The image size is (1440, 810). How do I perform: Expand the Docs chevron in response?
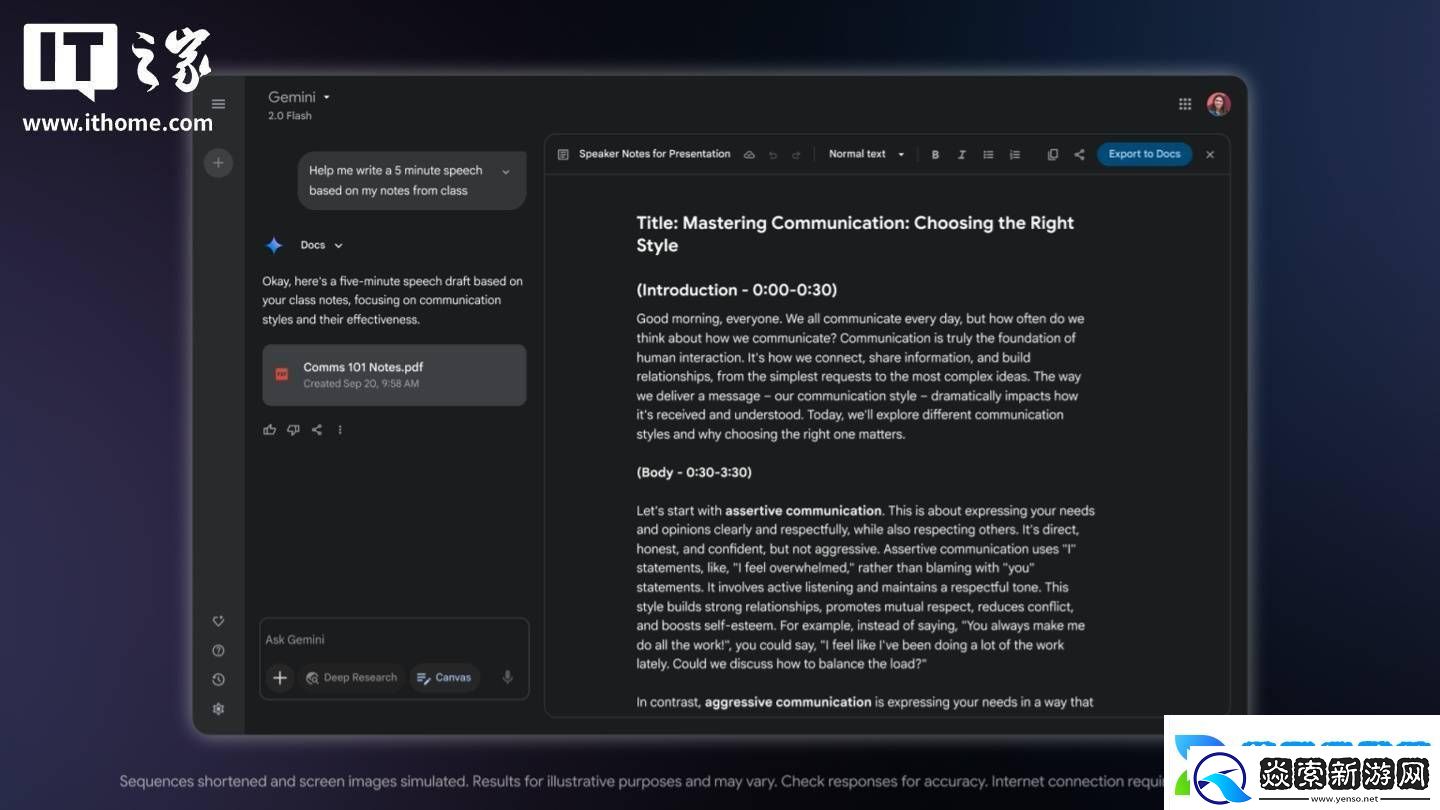click(x=338, y=246)
